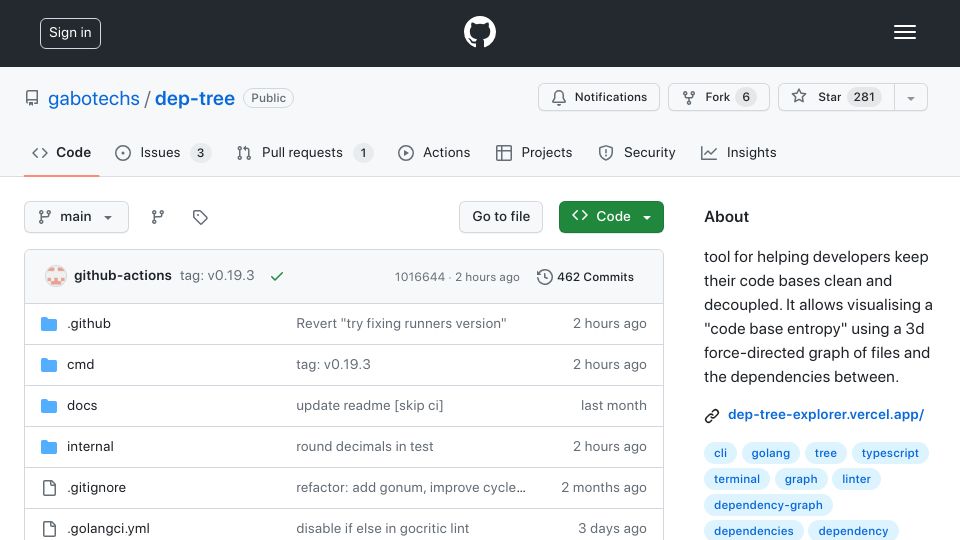Go to the Actions tab
This screenshot has width=960, height=540.
coord(434,152)
